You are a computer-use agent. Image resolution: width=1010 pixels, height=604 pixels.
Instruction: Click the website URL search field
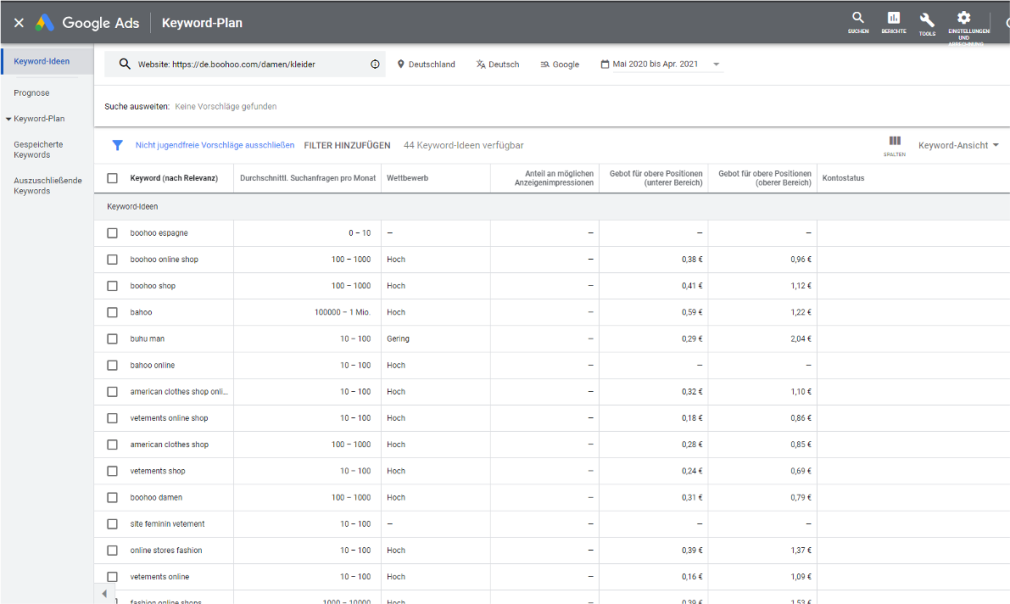[245, 64]
